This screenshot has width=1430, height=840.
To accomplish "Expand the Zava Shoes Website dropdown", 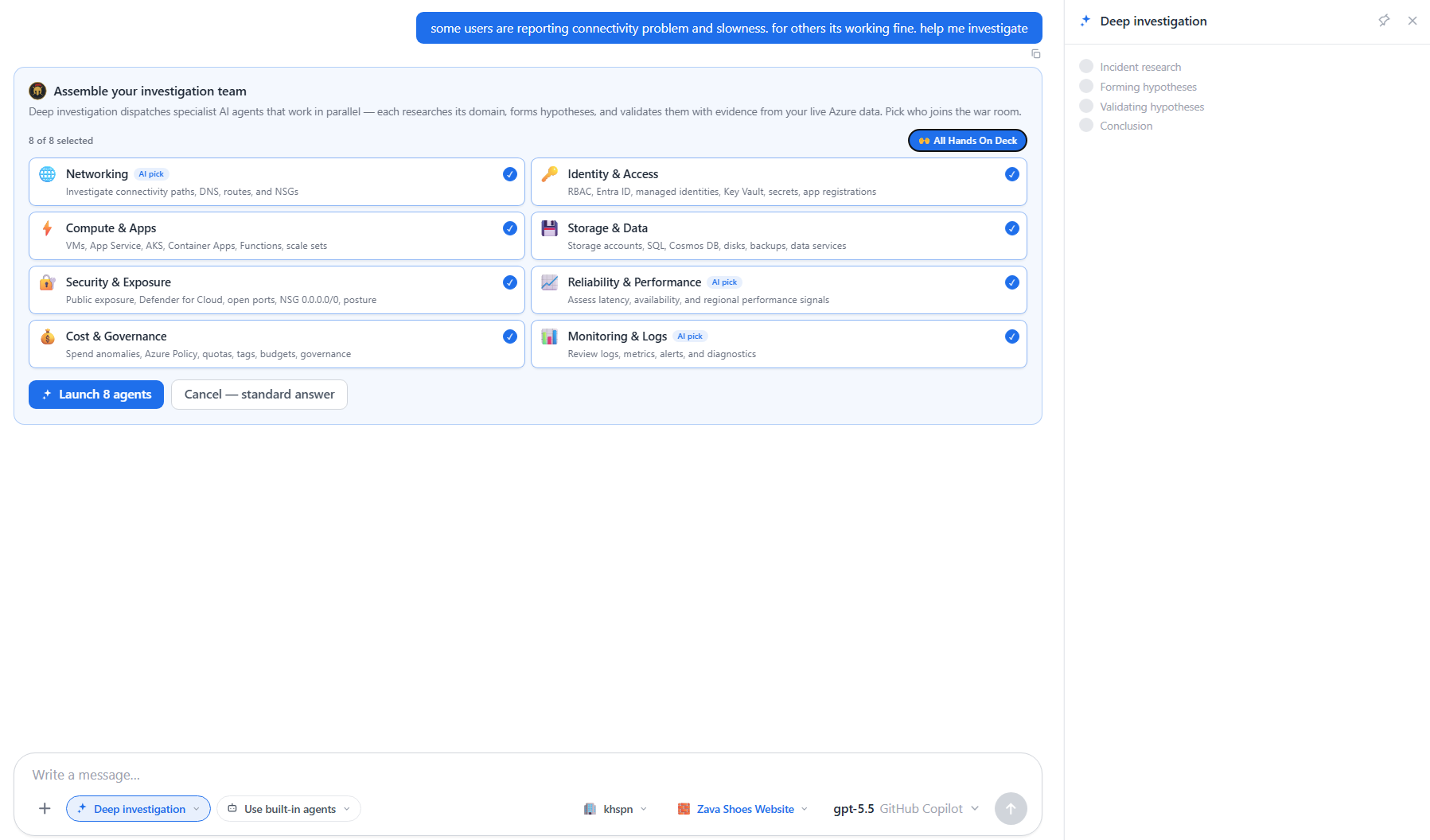I will [743, 809].
